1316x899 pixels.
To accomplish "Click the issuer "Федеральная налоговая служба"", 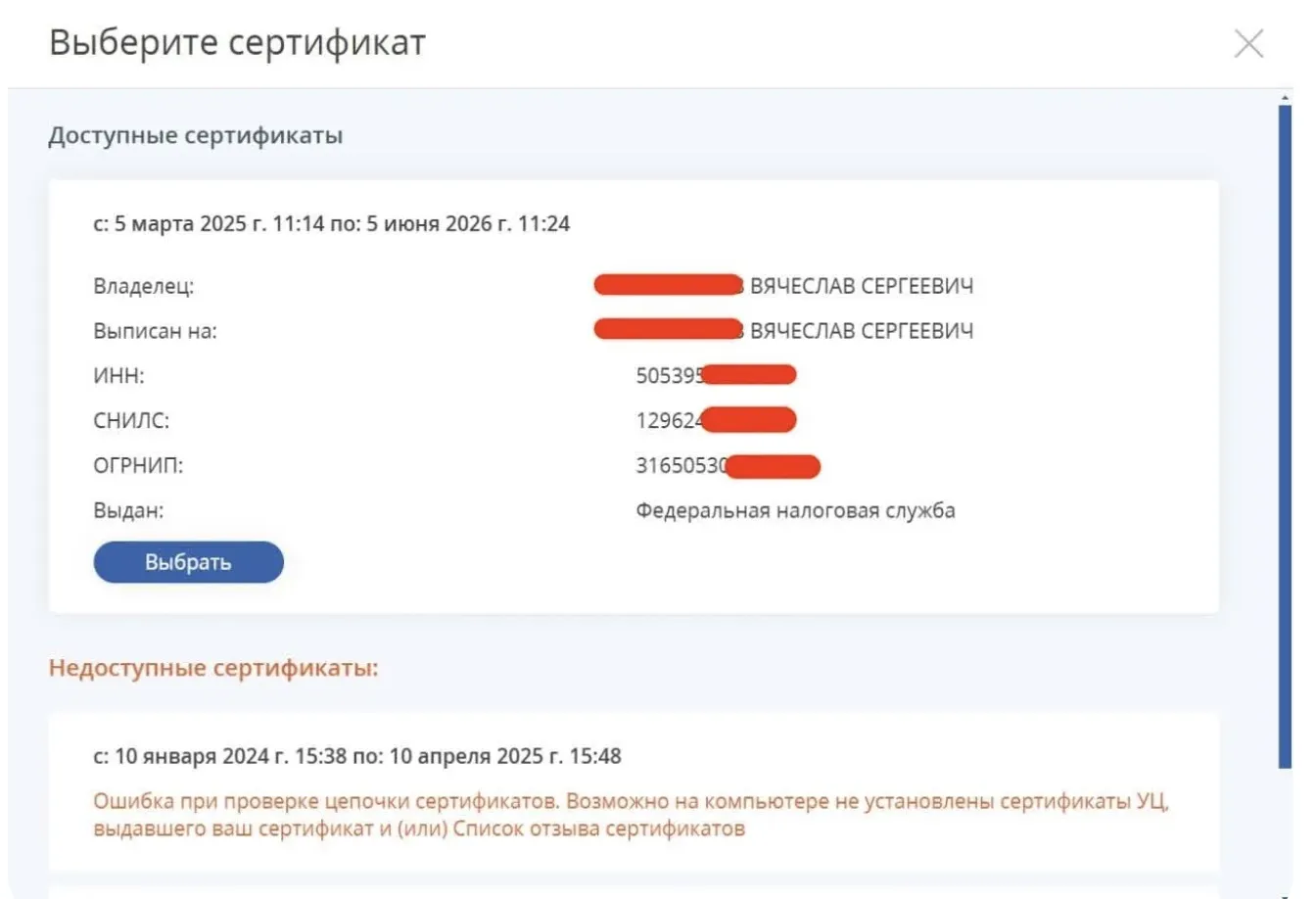I will (x=795, y=510).
